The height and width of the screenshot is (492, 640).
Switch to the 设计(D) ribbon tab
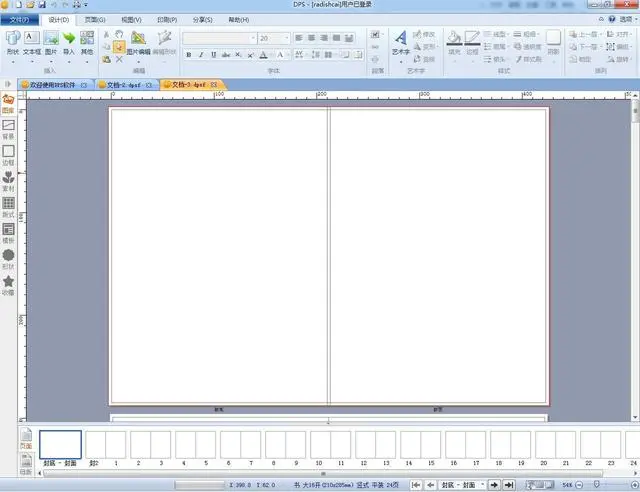pyautogui.click(x=59, y=20)
